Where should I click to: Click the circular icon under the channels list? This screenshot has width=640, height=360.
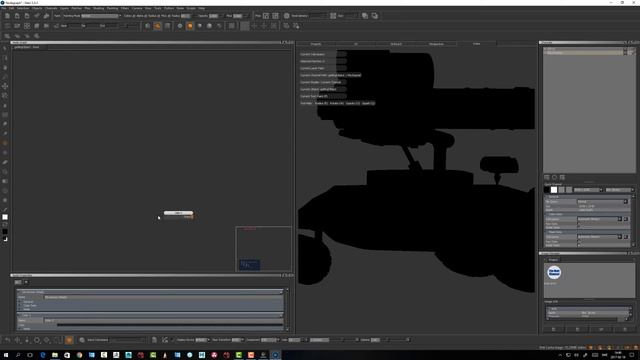coord(555,177)
